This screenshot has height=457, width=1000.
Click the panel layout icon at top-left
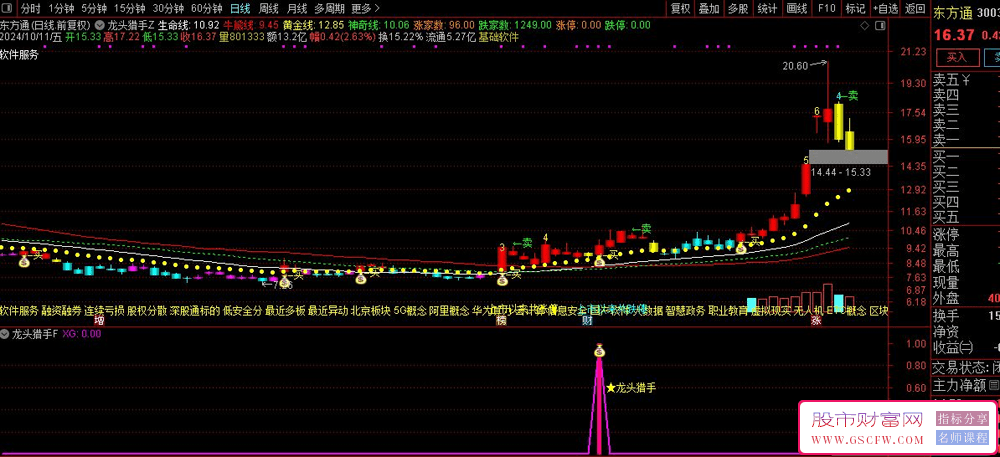(9, 8)
